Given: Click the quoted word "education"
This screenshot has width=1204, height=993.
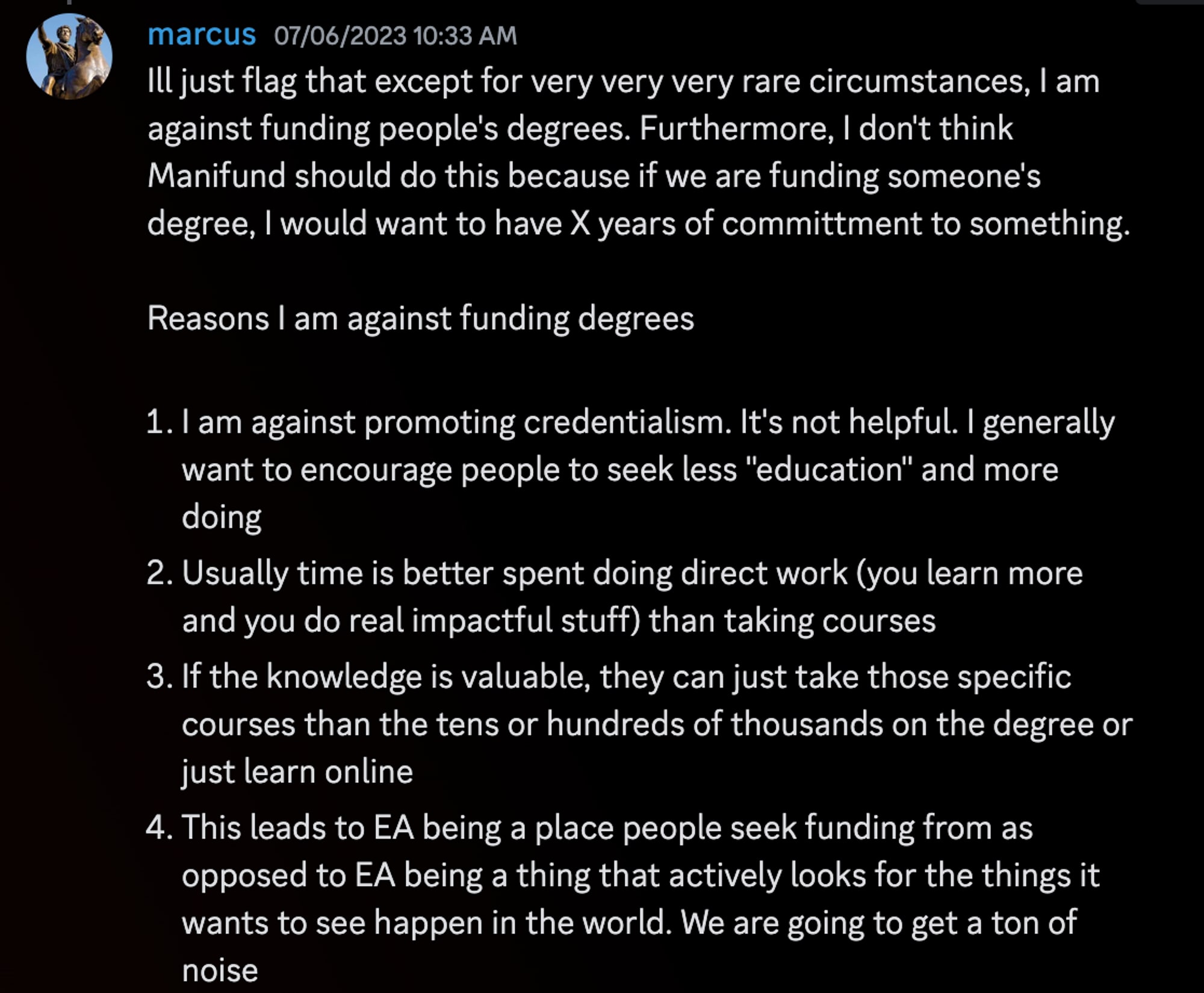Looking at the screenshot, I should pos(829,469).
